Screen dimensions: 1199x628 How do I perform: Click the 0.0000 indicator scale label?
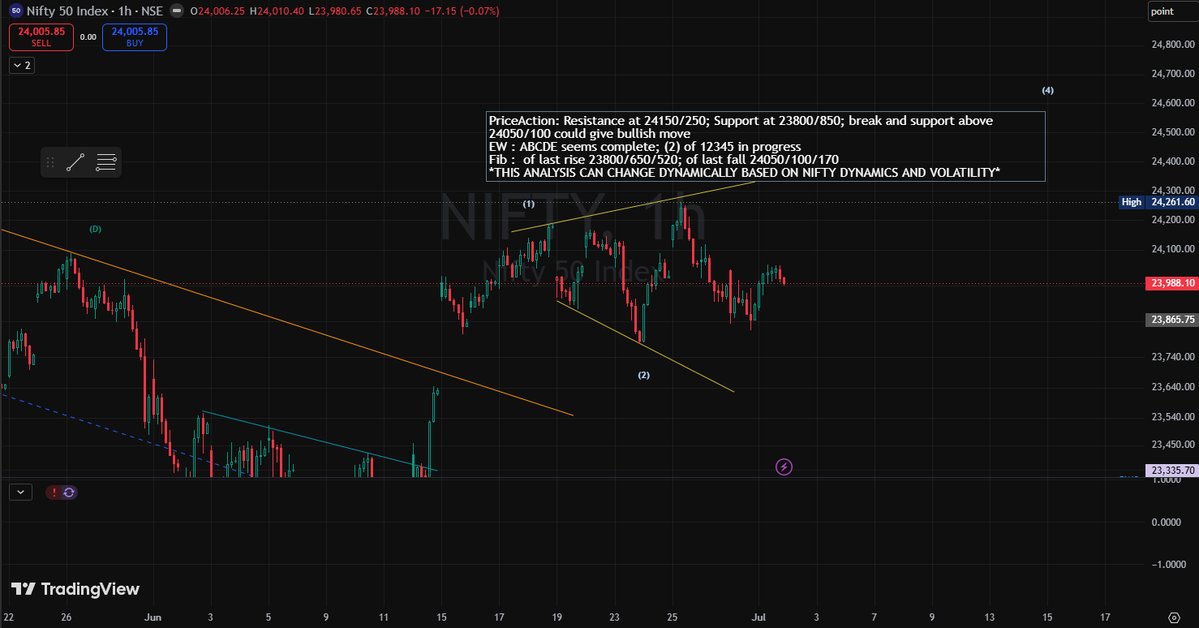[x=1166, y=522]
